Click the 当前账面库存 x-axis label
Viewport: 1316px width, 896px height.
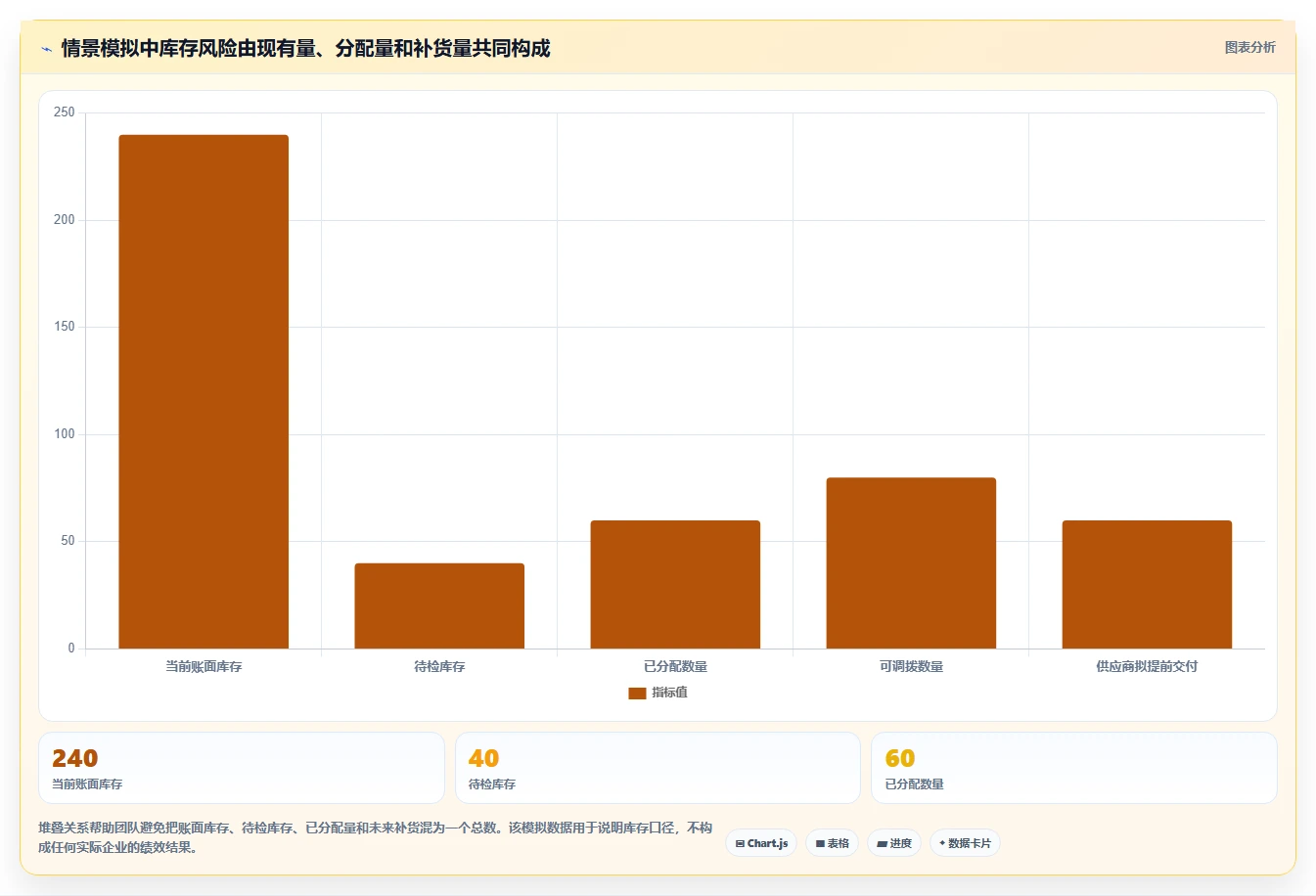coord(204,666)
